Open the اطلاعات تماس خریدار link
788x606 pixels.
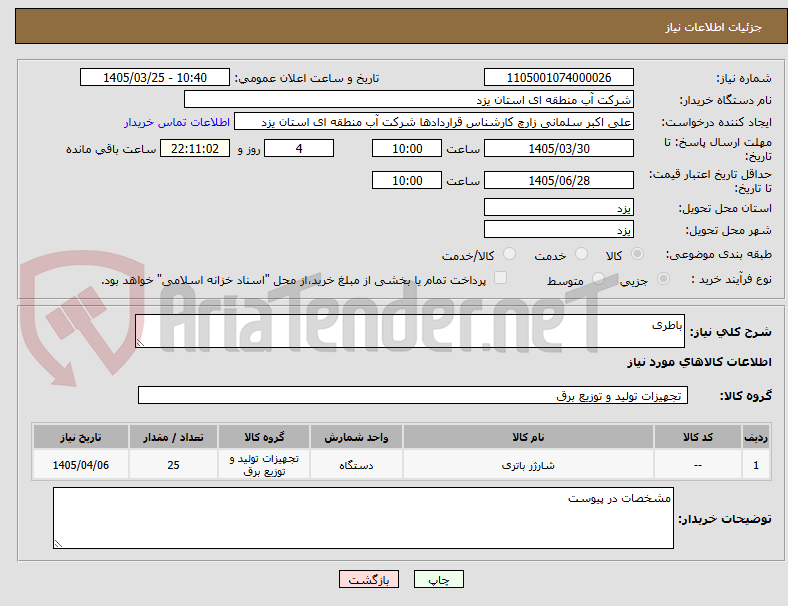click(x=177, y=122)
